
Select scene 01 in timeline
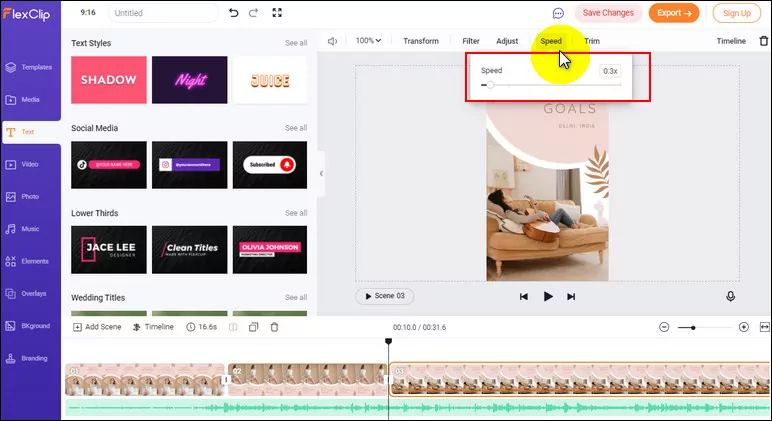click(x=145, y=380)
